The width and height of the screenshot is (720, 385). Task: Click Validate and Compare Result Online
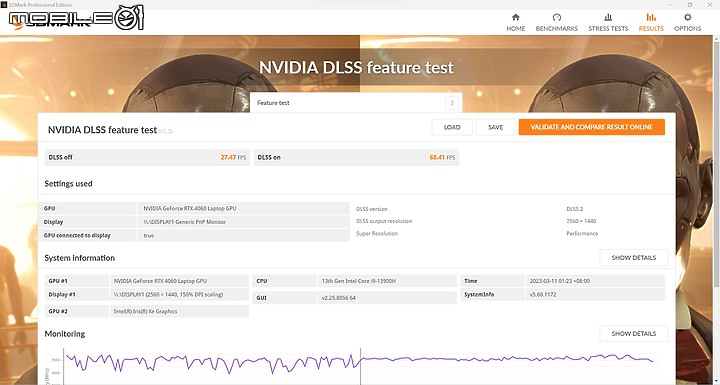[x=591, y=127]
